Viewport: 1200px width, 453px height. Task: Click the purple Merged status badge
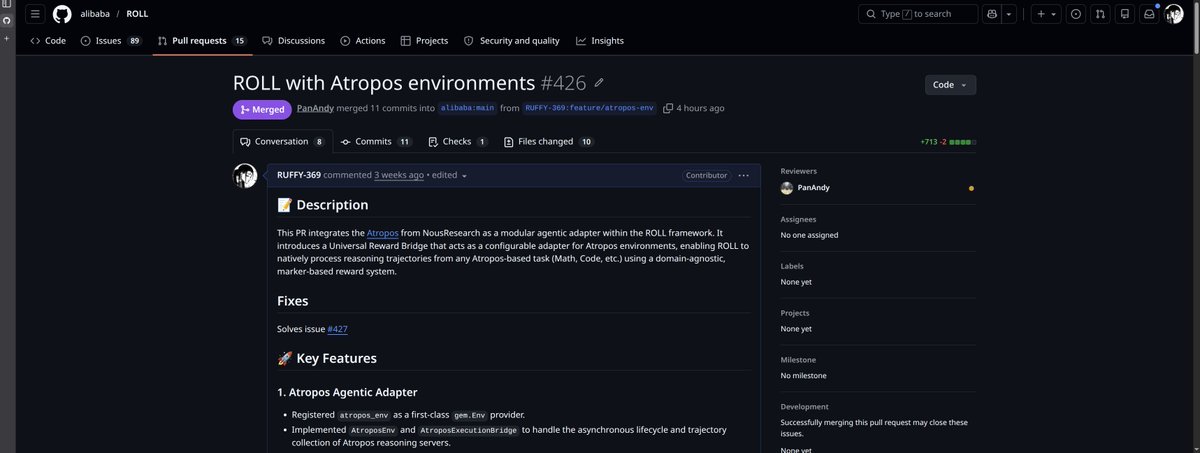pyautogui.click(x=262, y=109)
